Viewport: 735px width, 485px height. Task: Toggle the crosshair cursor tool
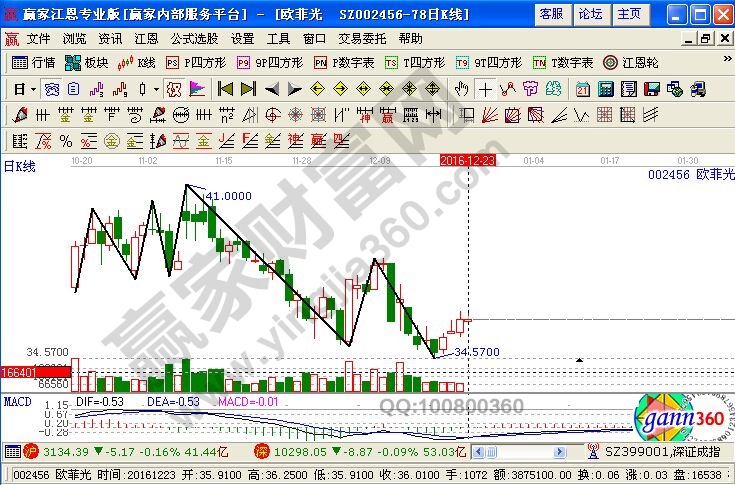(x=486, y=88)
